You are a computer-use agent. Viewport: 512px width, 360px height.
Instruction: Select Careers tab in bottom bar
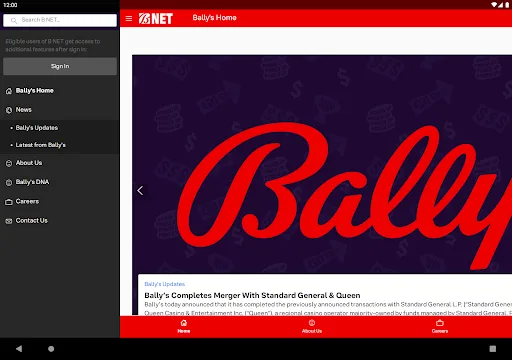pos(440,327)
